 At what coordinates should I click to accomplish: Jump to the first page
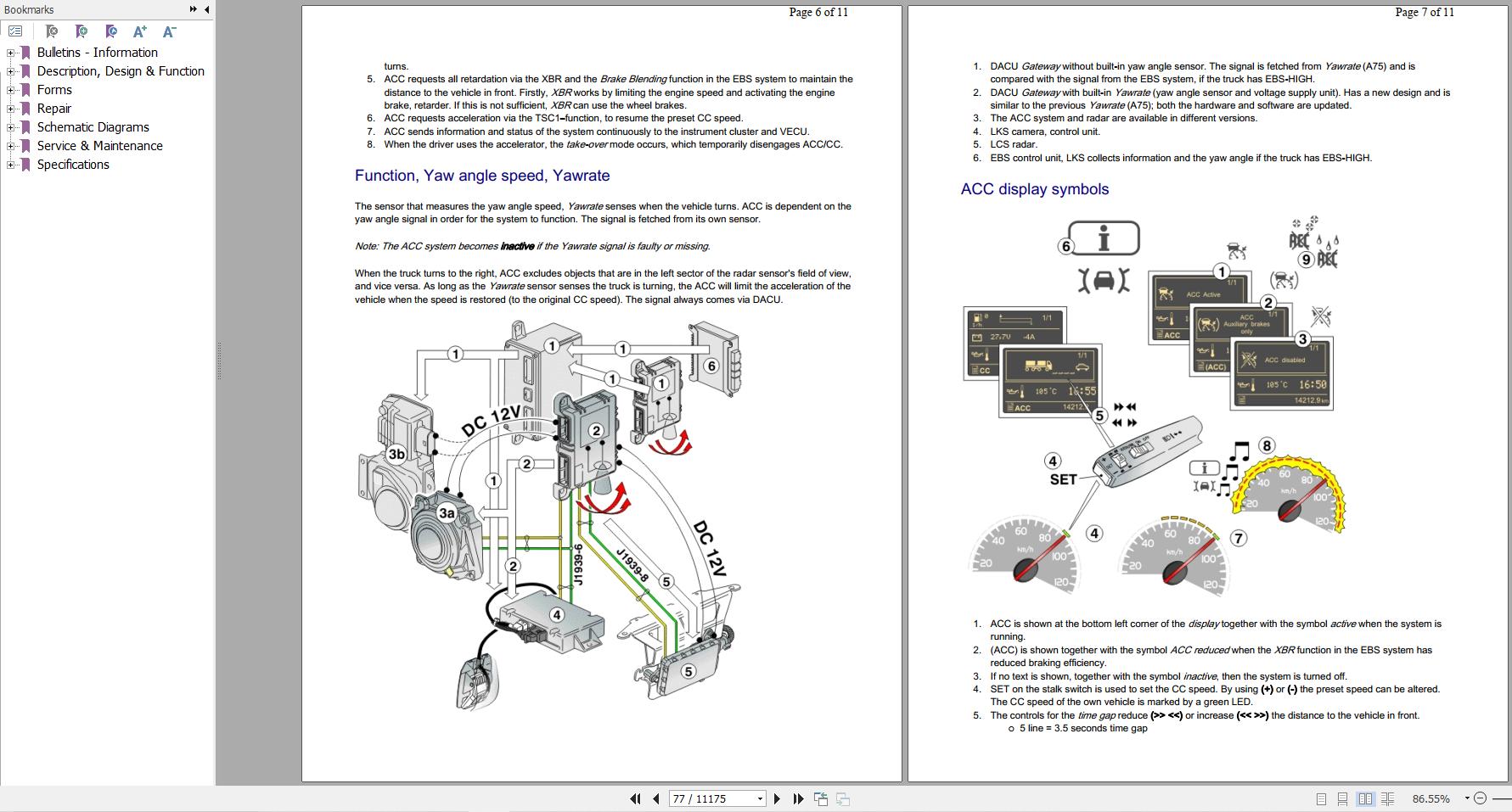click(x=635, y=798)
